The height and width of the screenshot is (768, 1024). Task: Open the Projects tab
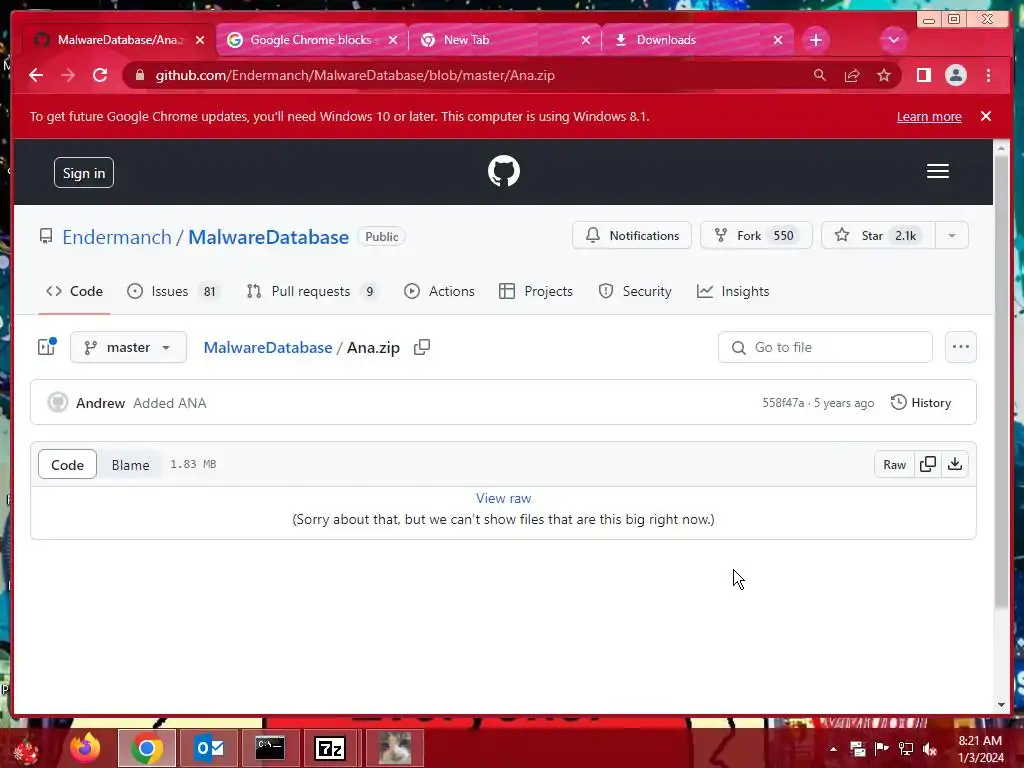[x=536, y=291]
